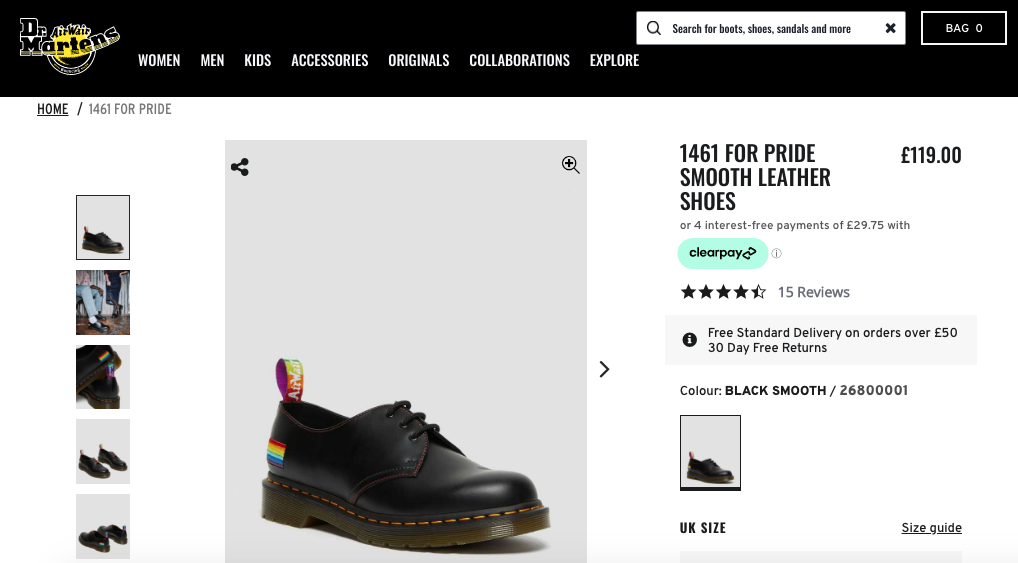Select the Black Smooth colour swatch
Screen dimensions: 1018x563
tap(710, 452)
